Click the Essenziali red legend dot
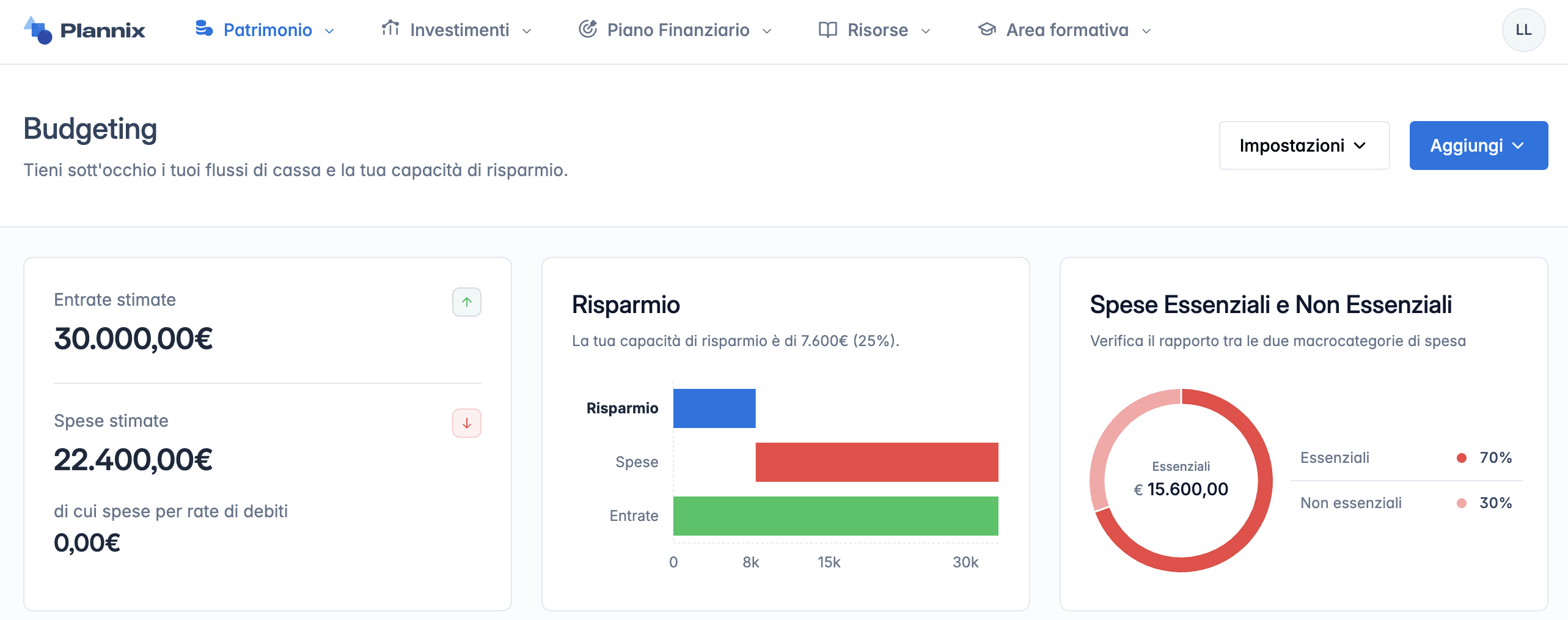 pyautogui.click(x=1462, y=458)
